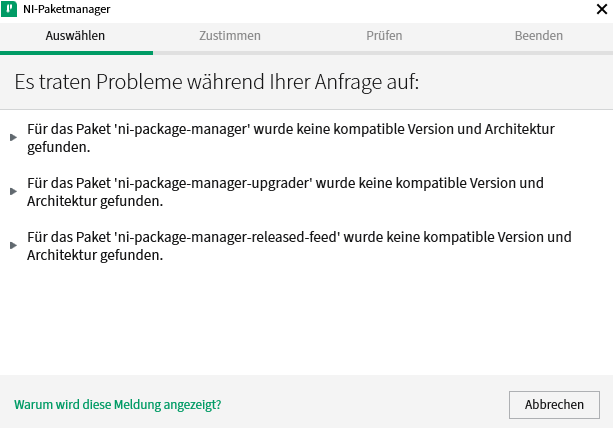Click the NI Package Manager logo icon

click(11, 10)
